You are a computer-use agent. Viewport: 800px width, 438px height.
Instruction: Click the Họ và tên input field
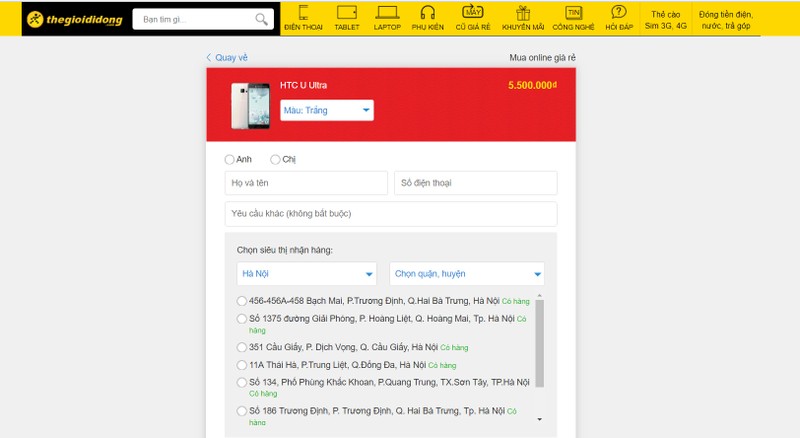(x=306, y=183)
